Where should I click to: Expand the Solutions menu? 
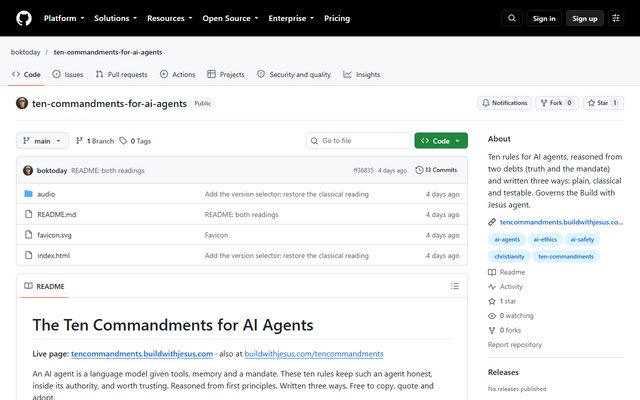(x=116, y=18)
